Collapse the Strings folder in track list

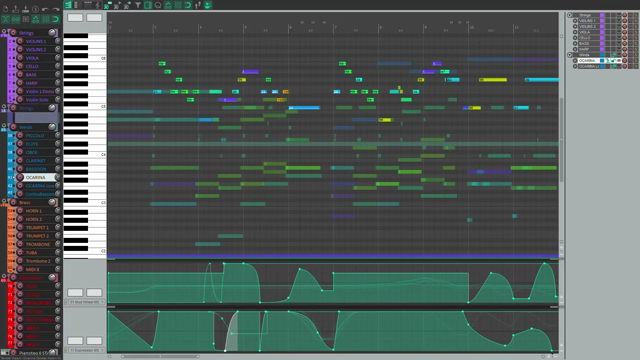(x=570, y=15)
